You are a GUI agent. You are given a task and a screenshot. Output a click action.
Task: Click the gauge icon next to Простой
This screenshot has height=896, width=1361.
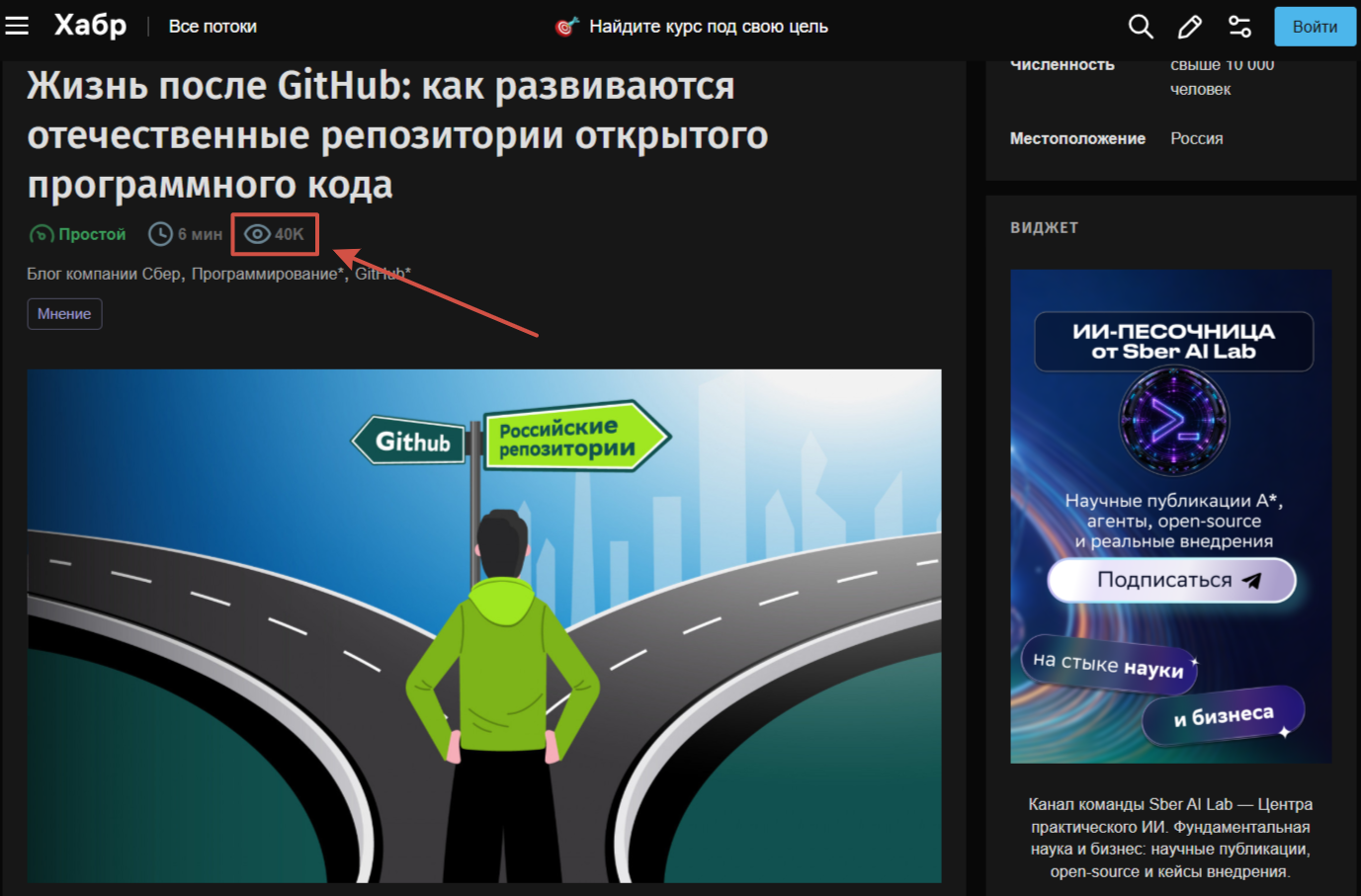(42, 234)
